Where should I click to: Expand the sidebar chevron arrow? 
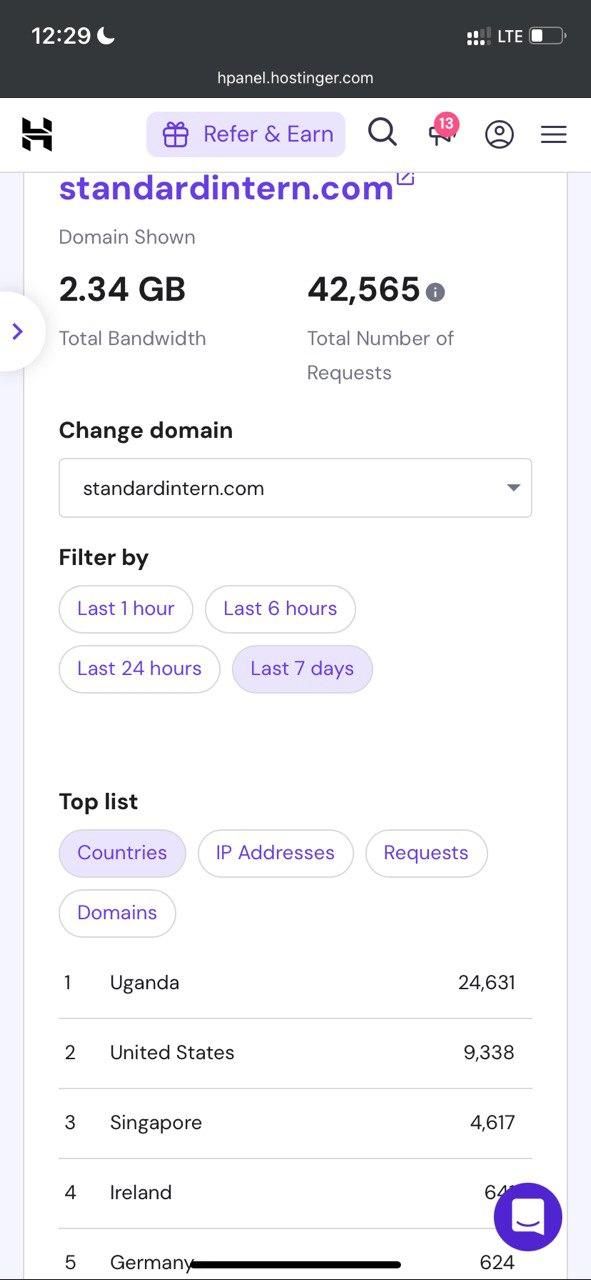point(17,331)
